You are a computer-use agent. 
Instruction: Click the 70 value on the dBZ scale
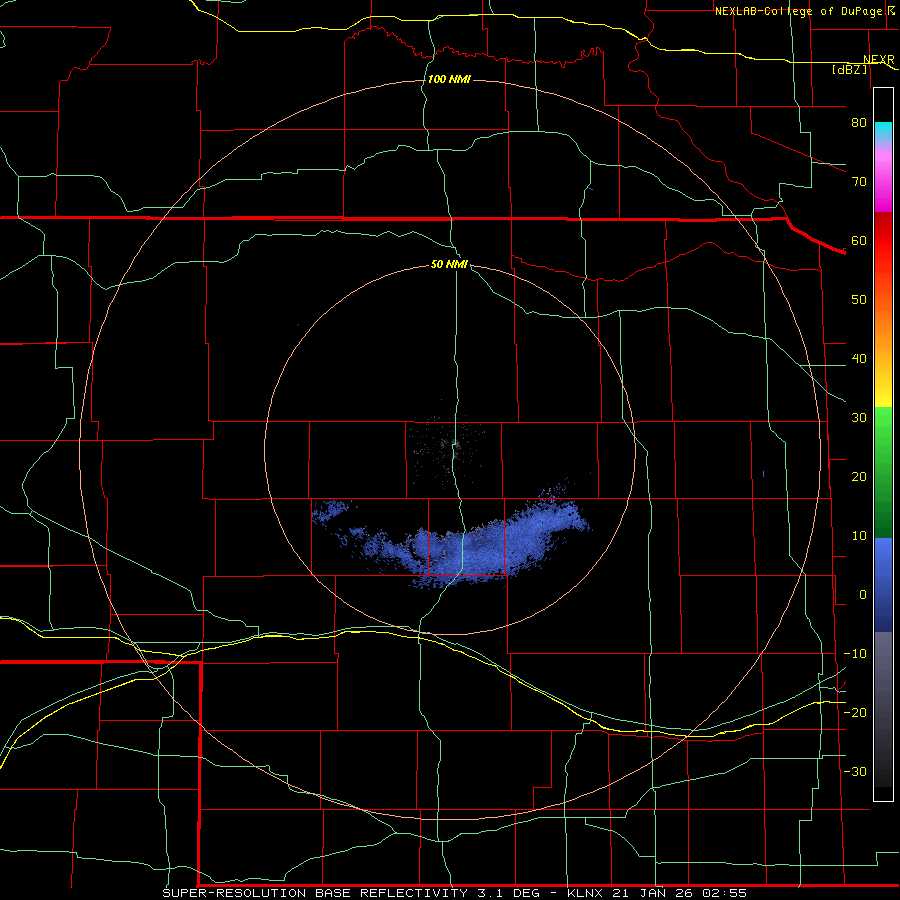[859, 182]
